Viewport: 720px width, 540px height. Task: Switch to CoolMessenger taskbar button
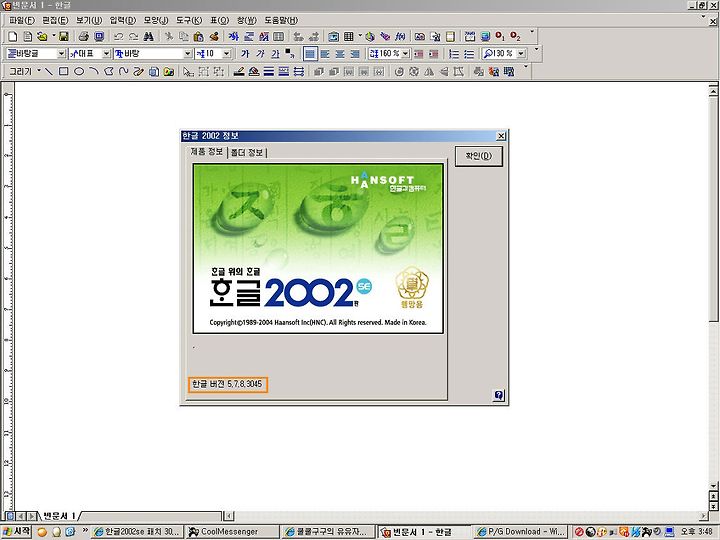pos(231,532)
